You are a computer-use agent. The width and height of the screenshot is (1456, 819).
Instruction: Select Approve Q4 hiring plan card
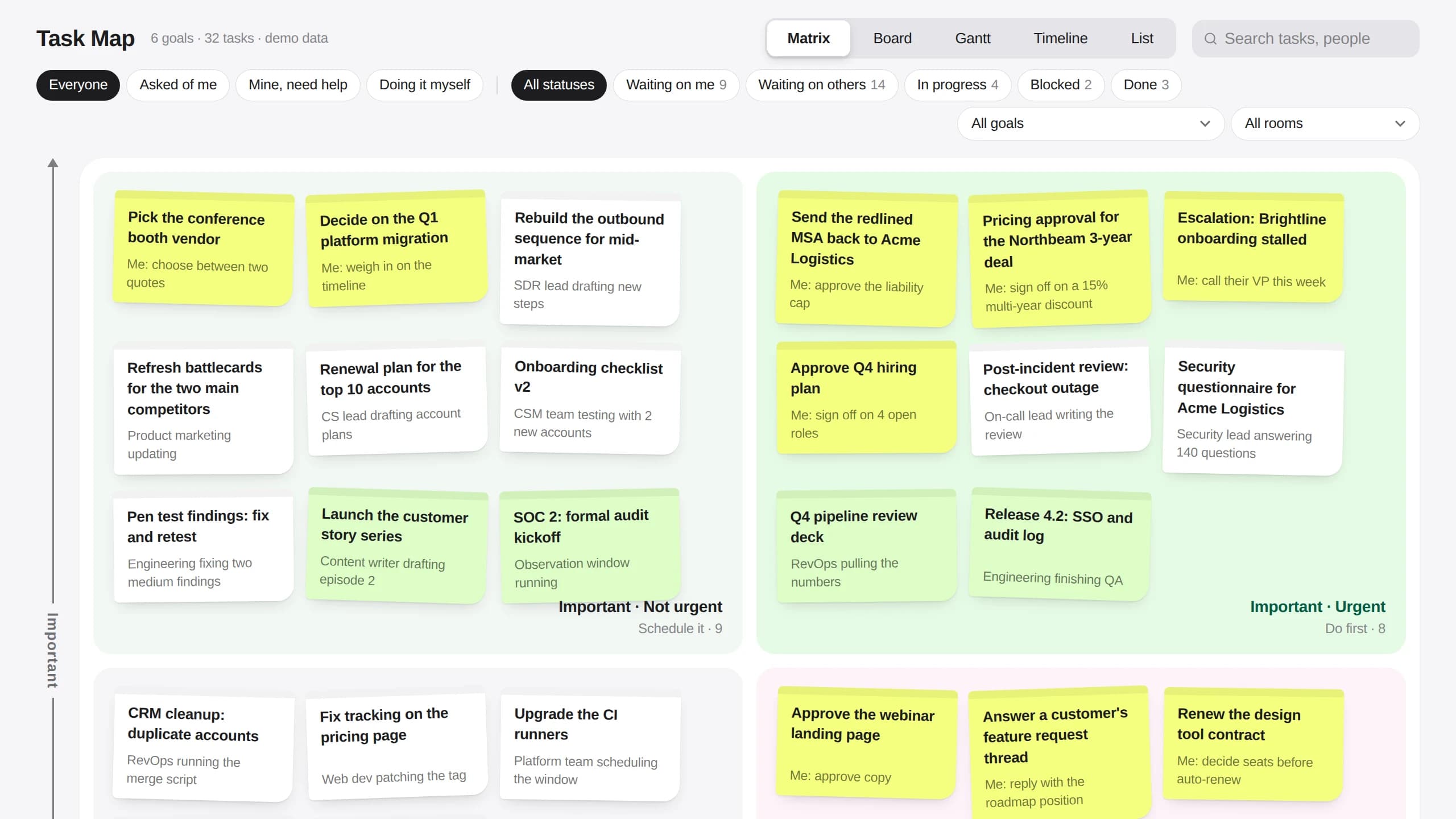[866, 398]
